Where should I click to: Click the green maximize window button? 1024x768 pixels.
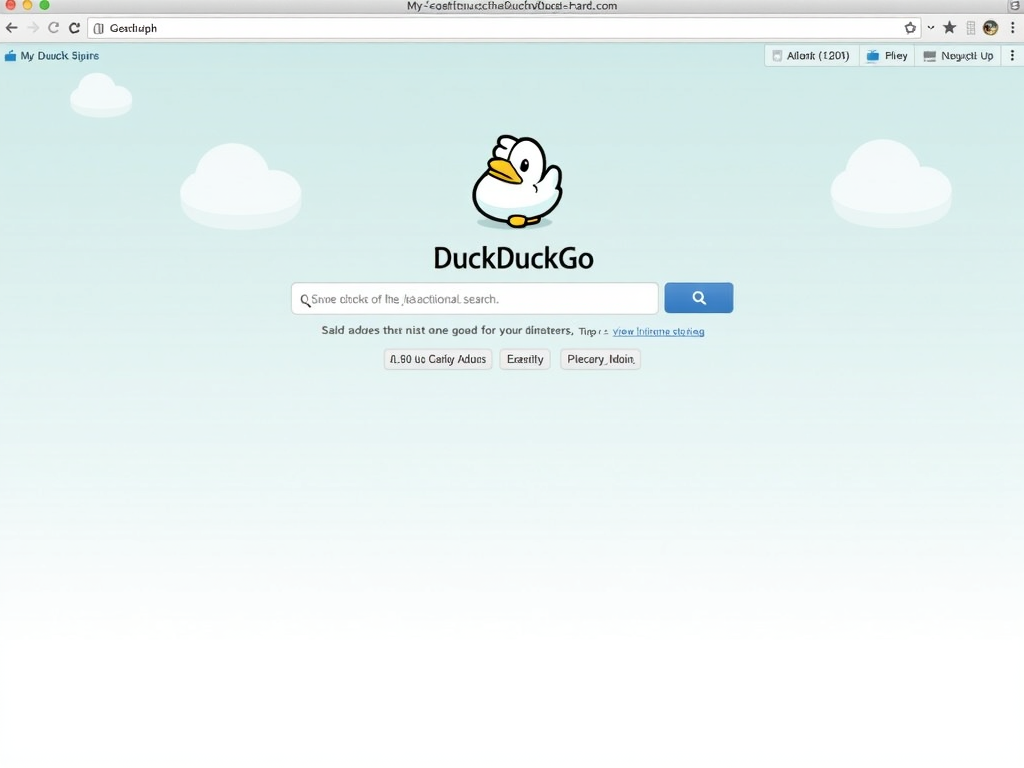[44, 5]
